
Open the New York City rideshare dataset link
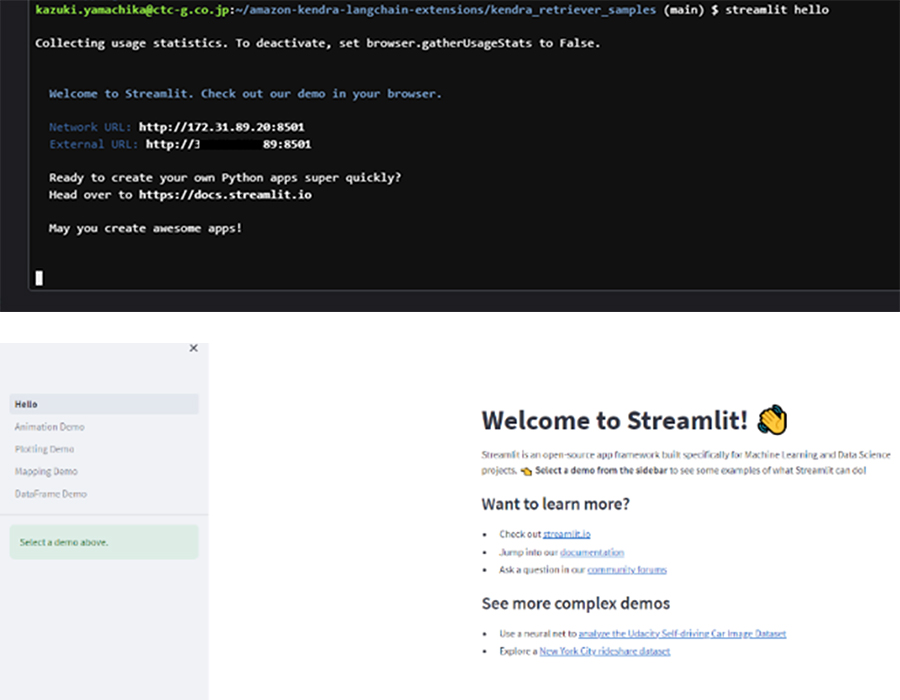click(x=605, y=651)
